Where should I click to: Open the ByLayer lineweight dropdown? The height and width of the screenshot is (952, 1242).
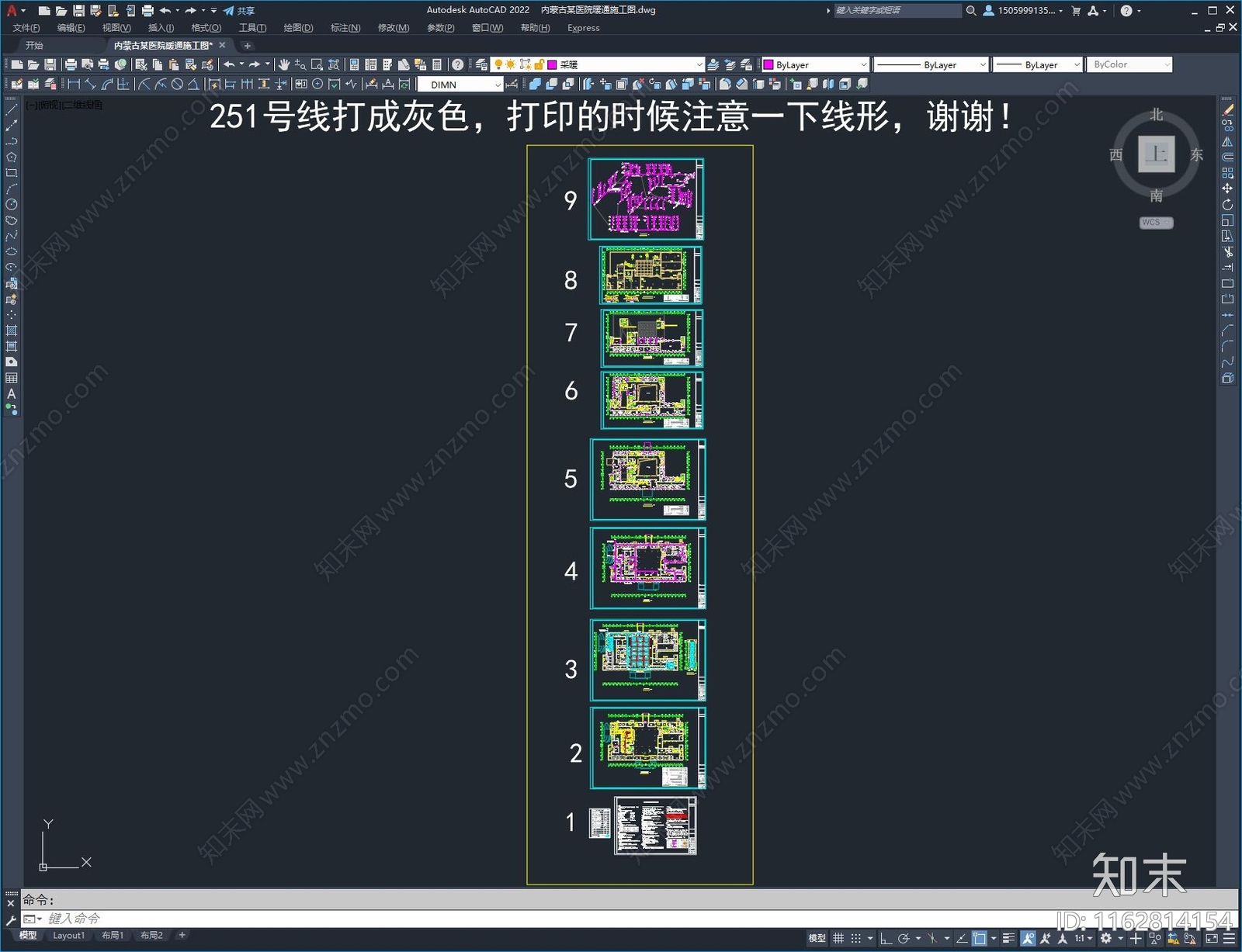pos(1077,64)
